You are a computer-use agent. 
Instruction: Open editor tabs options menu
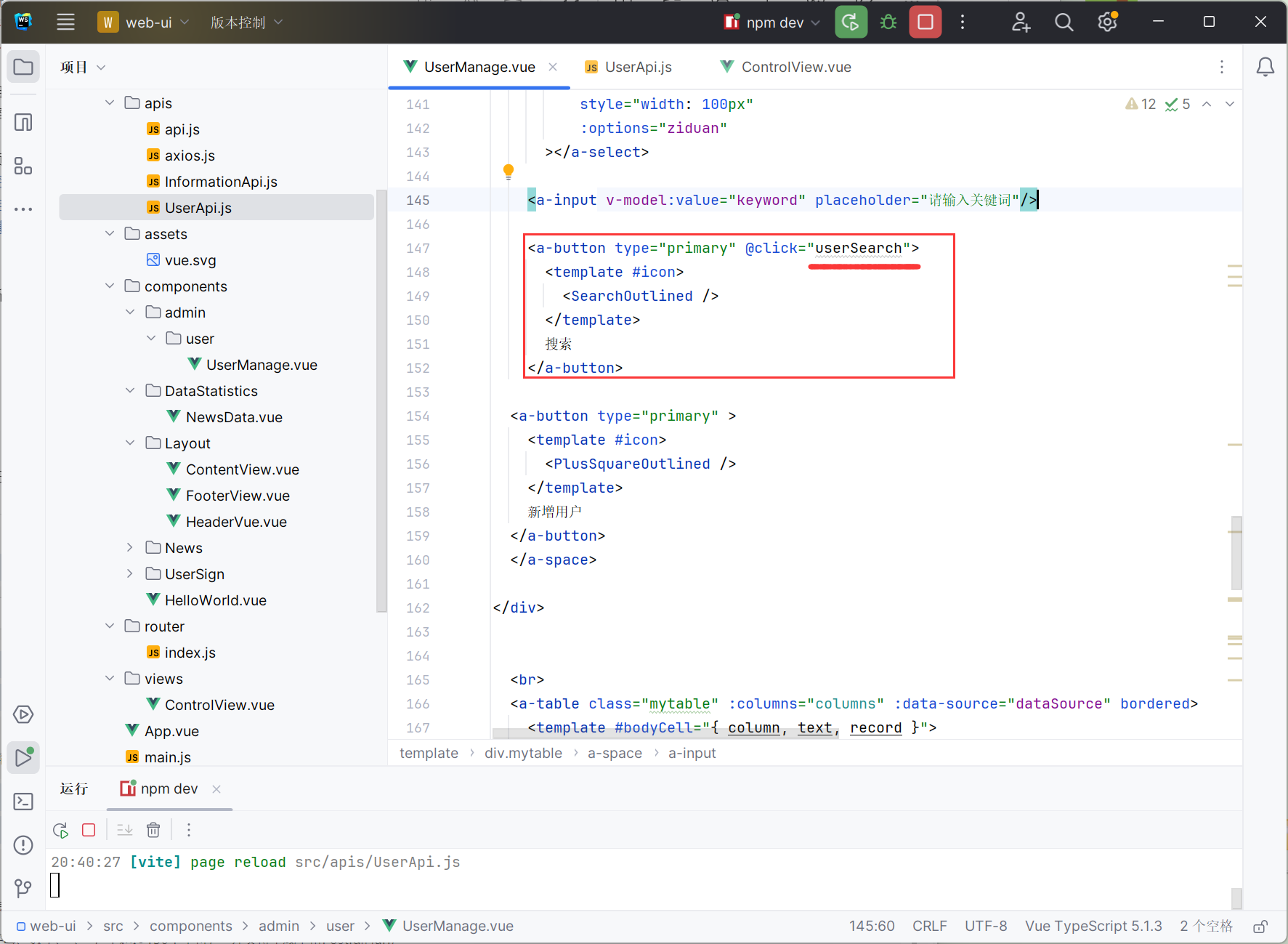pyautogui.click(x=1222, y=67)
